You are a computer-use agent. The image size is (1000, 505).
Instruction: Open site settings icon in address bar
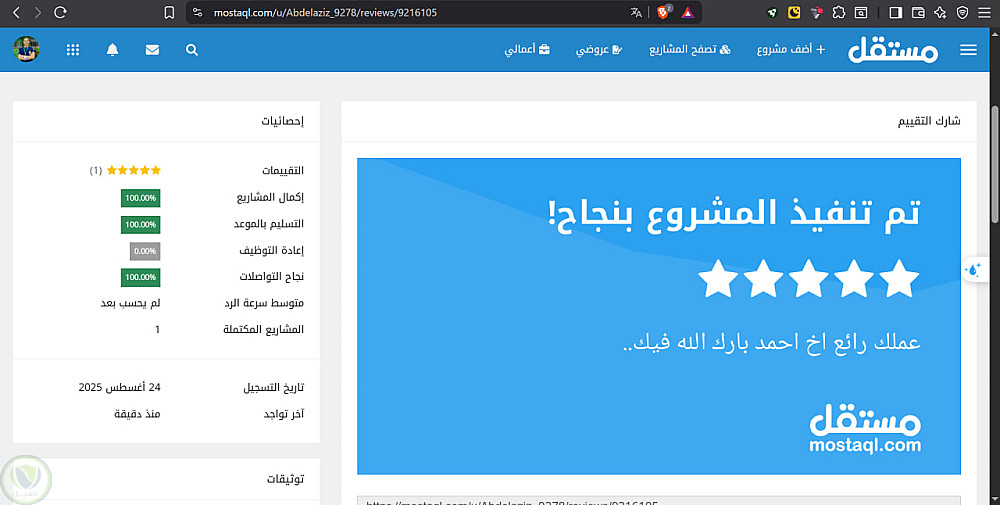coord(198,12)
